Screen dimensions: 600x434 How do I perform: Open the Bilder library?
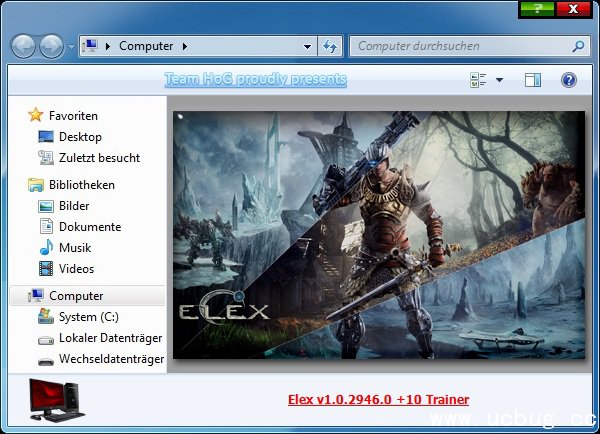click(74, 206)
